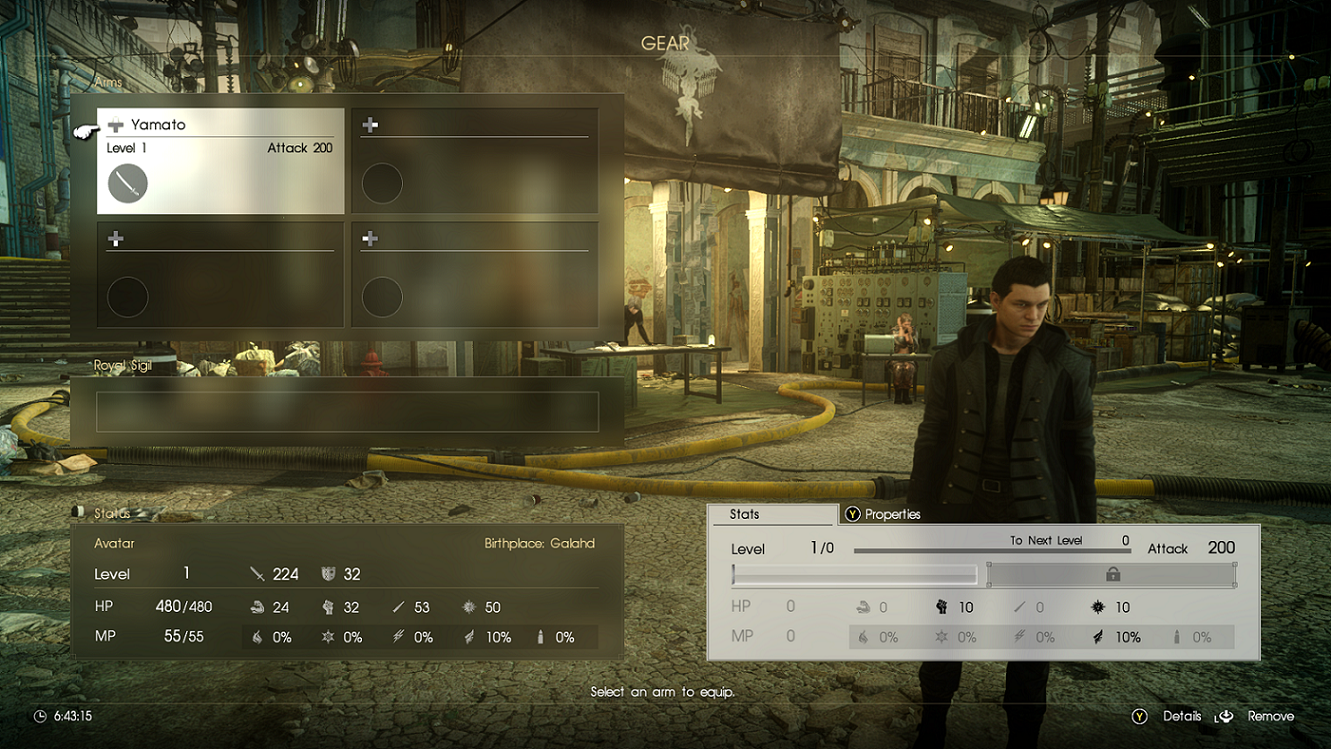Screen dimensions: 1331x749
Task: Click the bullet icon in weapon Stats panel
Action: coord(1176,637)
